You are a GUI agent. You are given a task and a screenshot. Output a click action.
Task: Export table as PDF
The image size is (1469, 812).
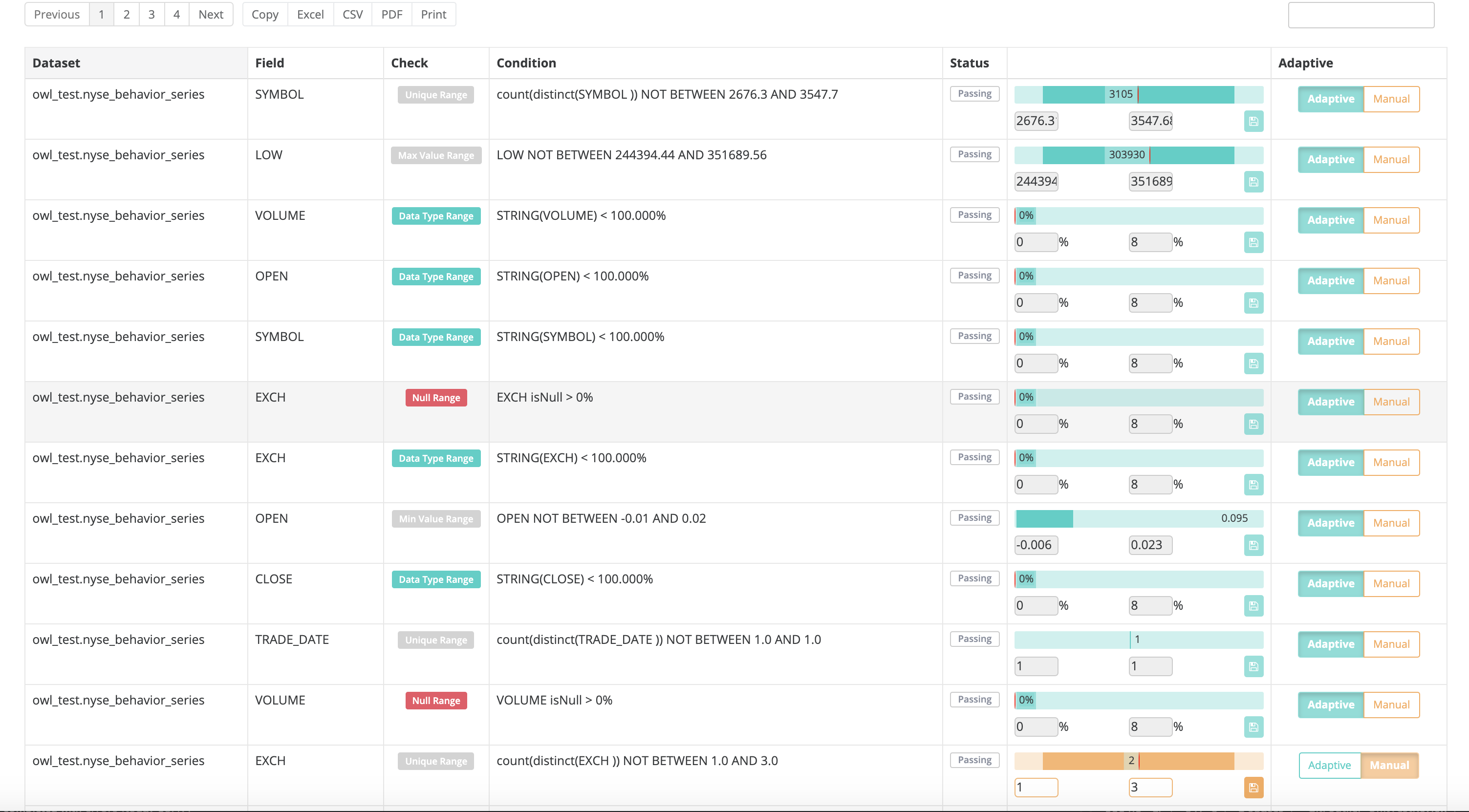[x=391, y=14]
